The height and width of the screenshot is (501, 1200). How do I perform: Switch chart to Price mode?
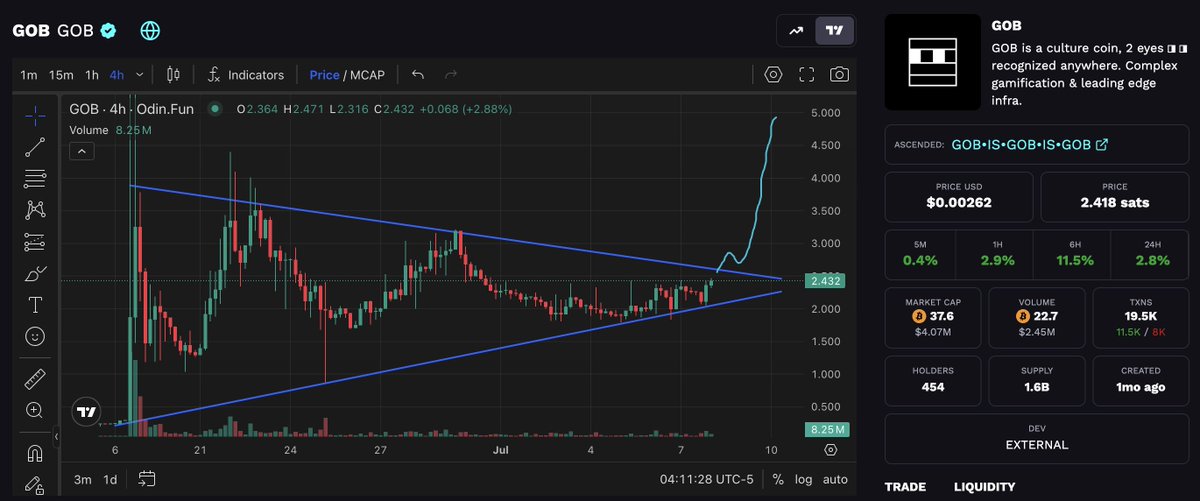(x=324, y=75)
